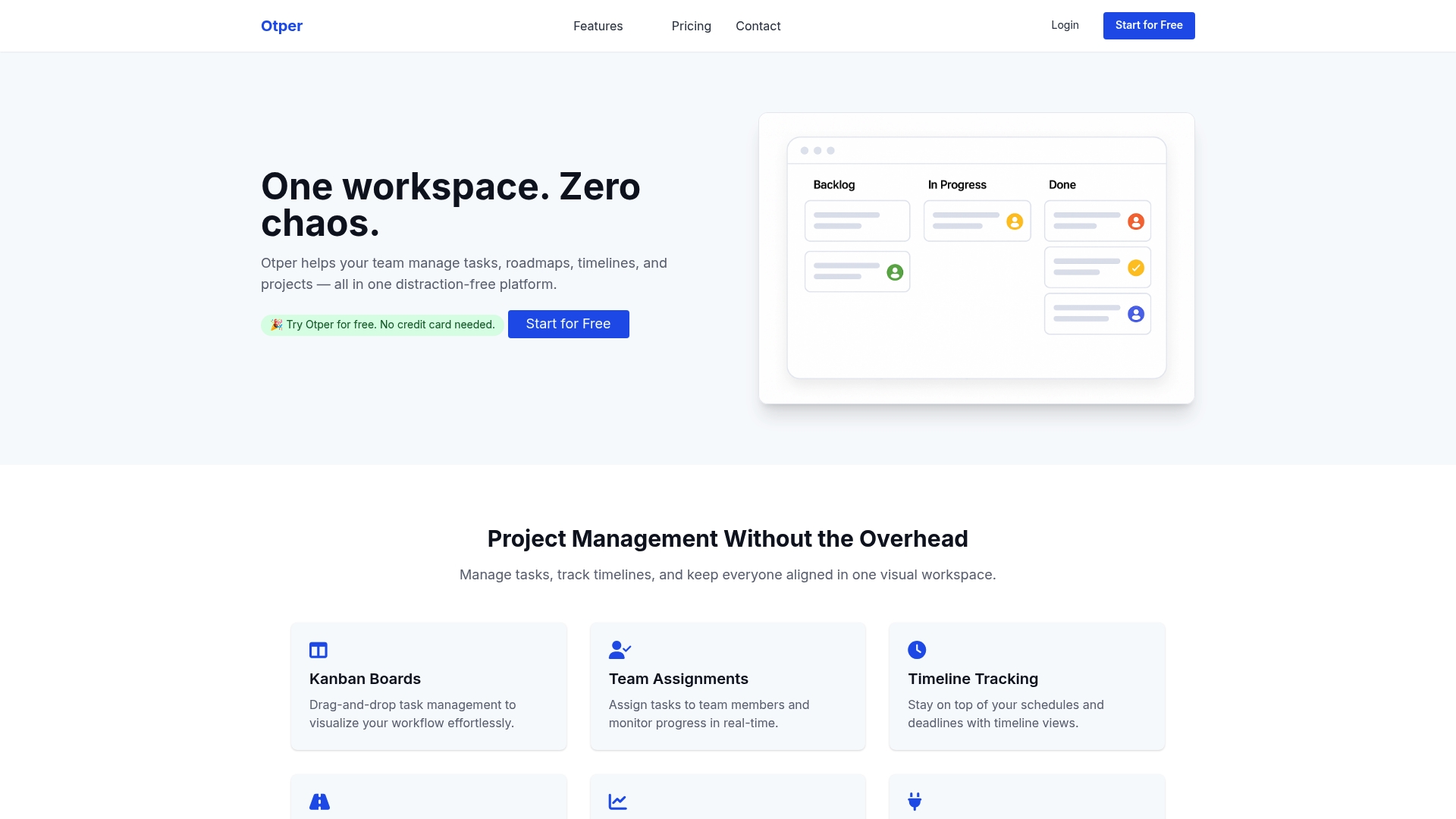Viewport: 1456px width, 819px height.
Task: Click the orange avatar in In Progress card
Action: [1015, 221]
